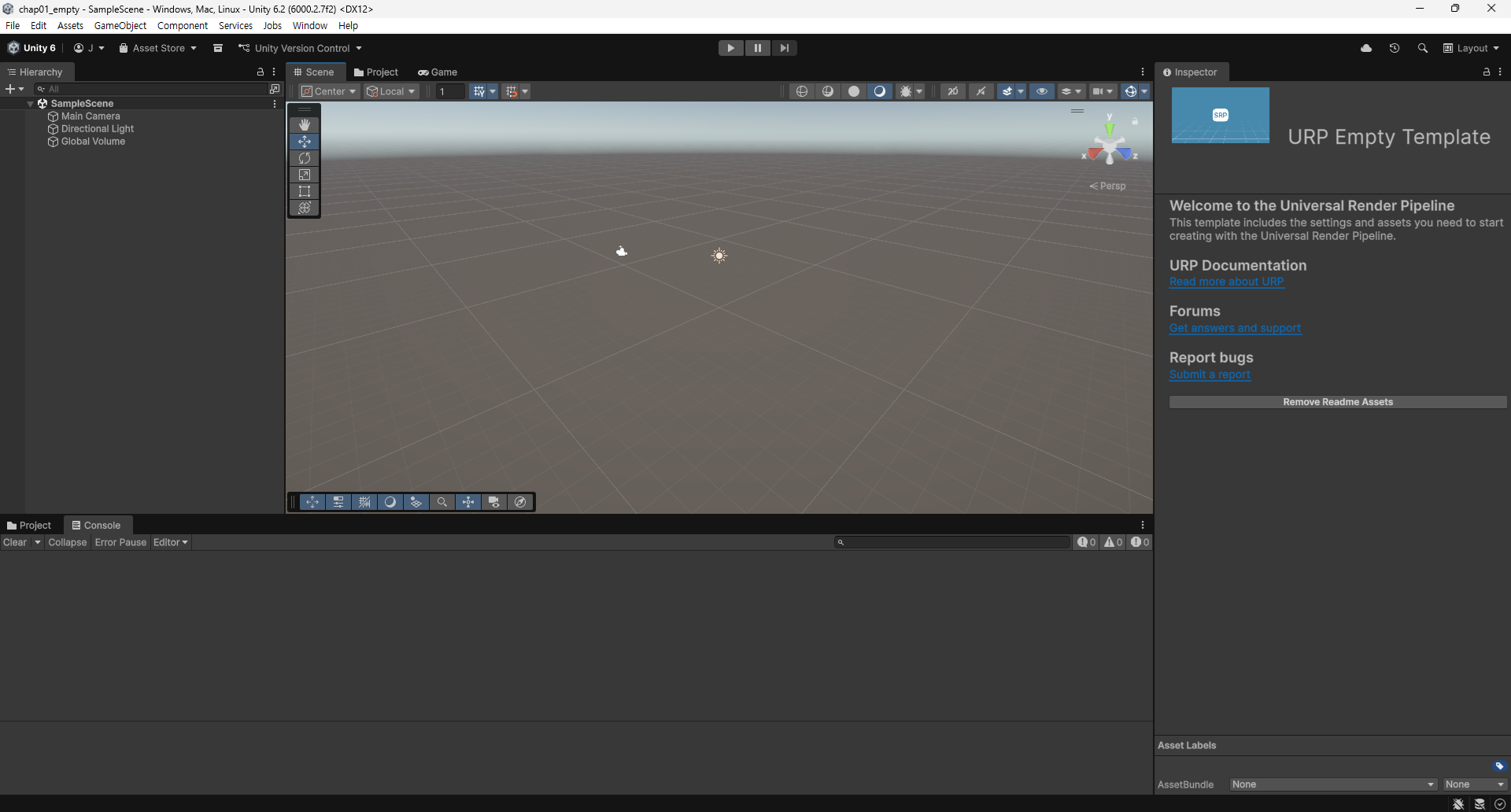Open the account J dropdown
This screenshot has width=1511, height=812.
89,48
